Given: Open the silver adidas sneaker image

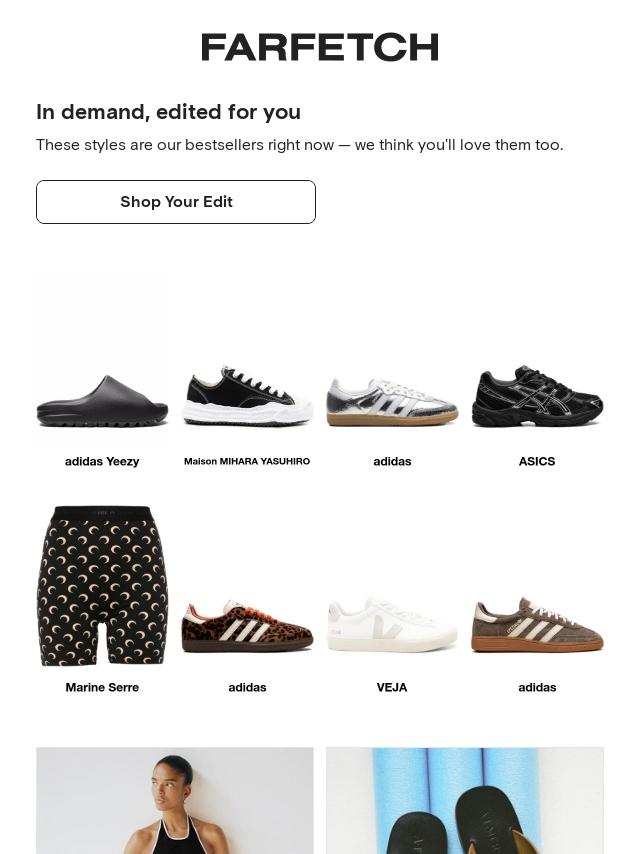Looking at the screenshot, I should click(x=392, y=402).
